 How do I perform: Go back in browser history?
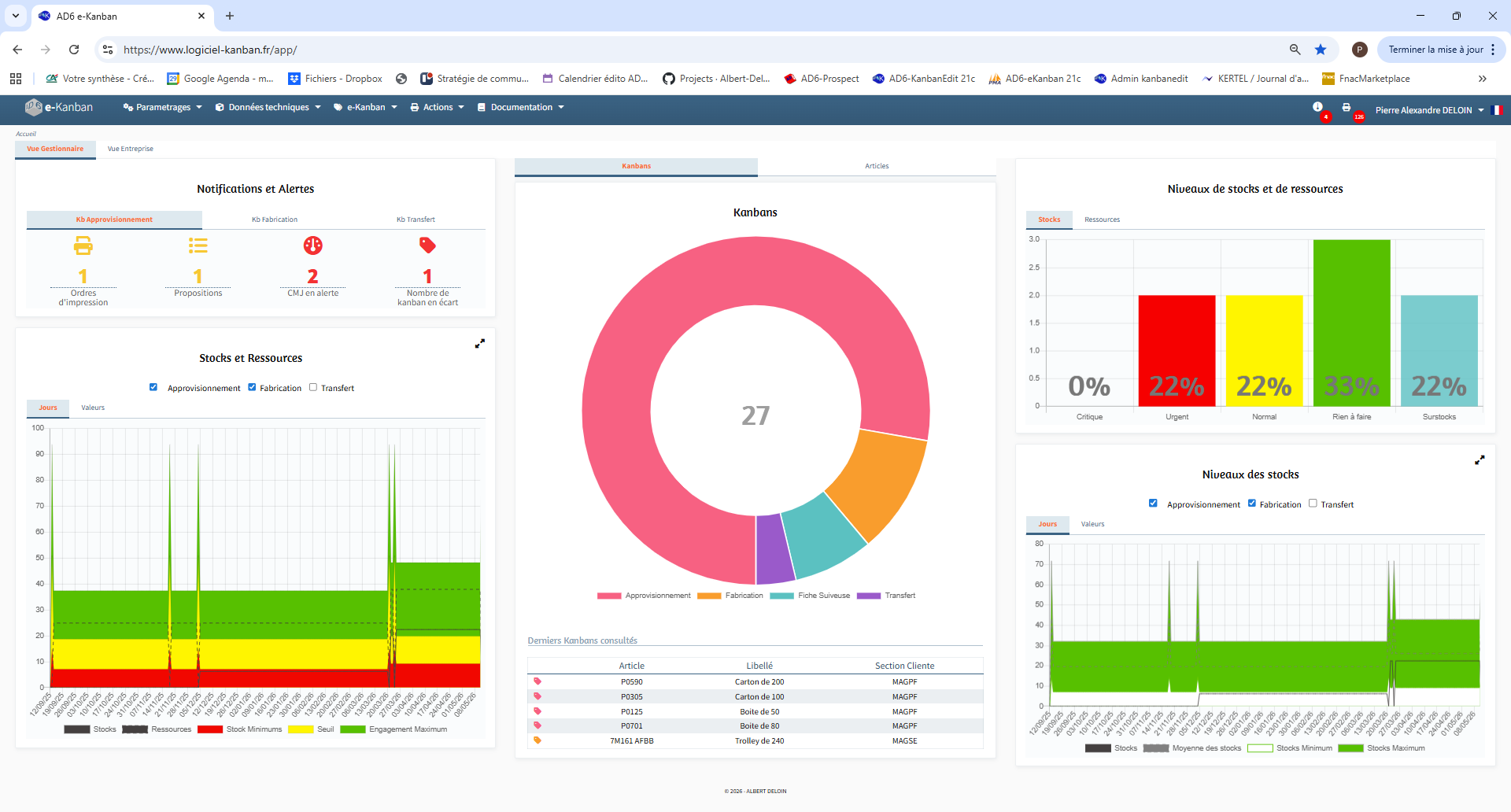point(17,50)
